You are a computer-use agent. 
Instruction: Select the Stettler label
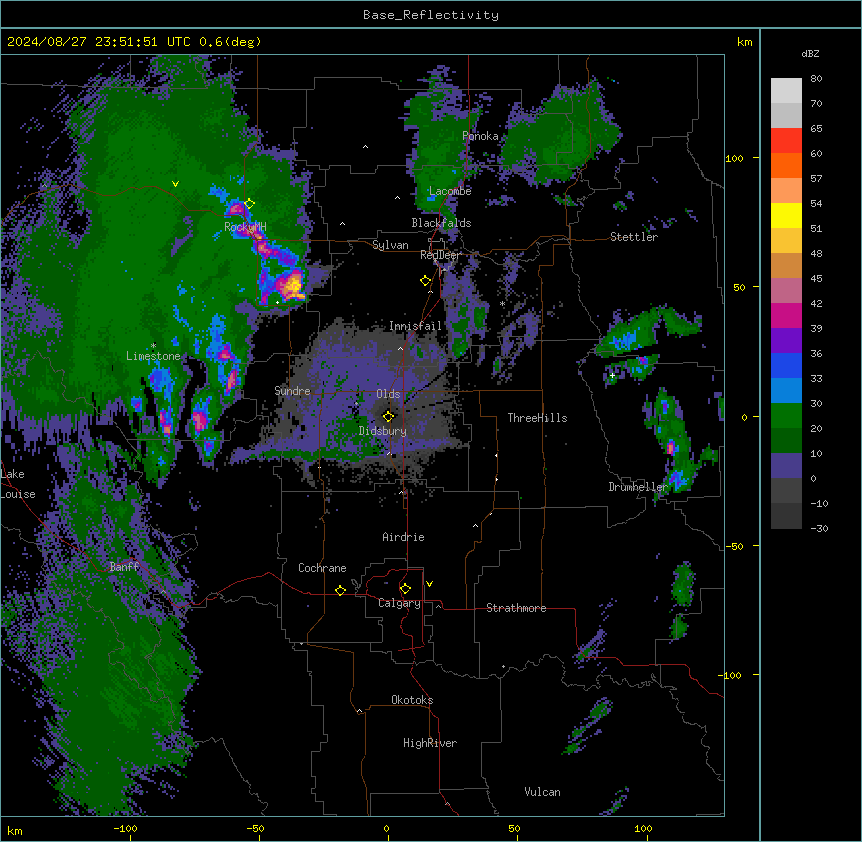point(634,237)
